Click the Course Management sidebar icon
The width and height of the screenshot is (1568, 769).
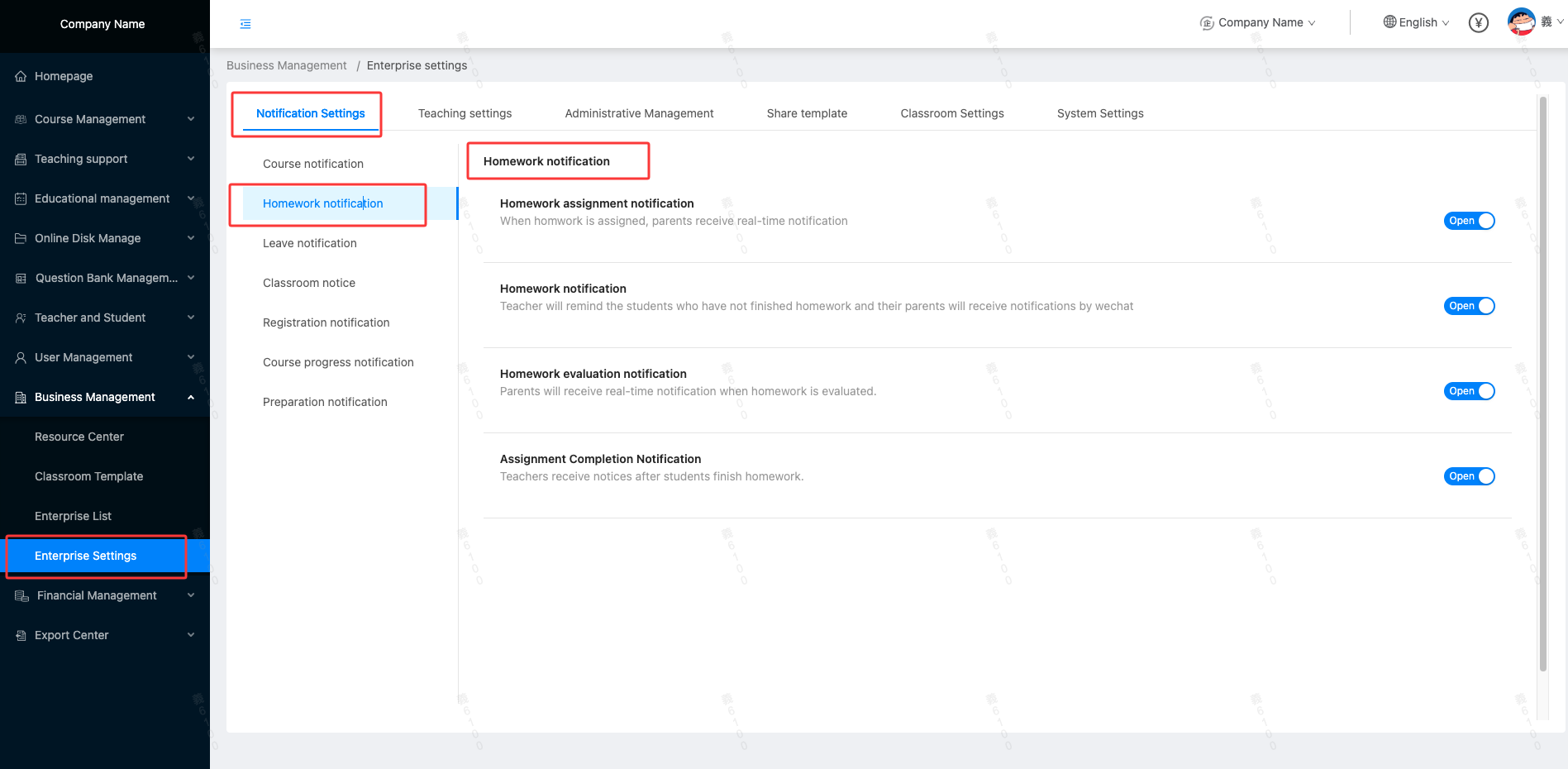click(x=21, y=120)
